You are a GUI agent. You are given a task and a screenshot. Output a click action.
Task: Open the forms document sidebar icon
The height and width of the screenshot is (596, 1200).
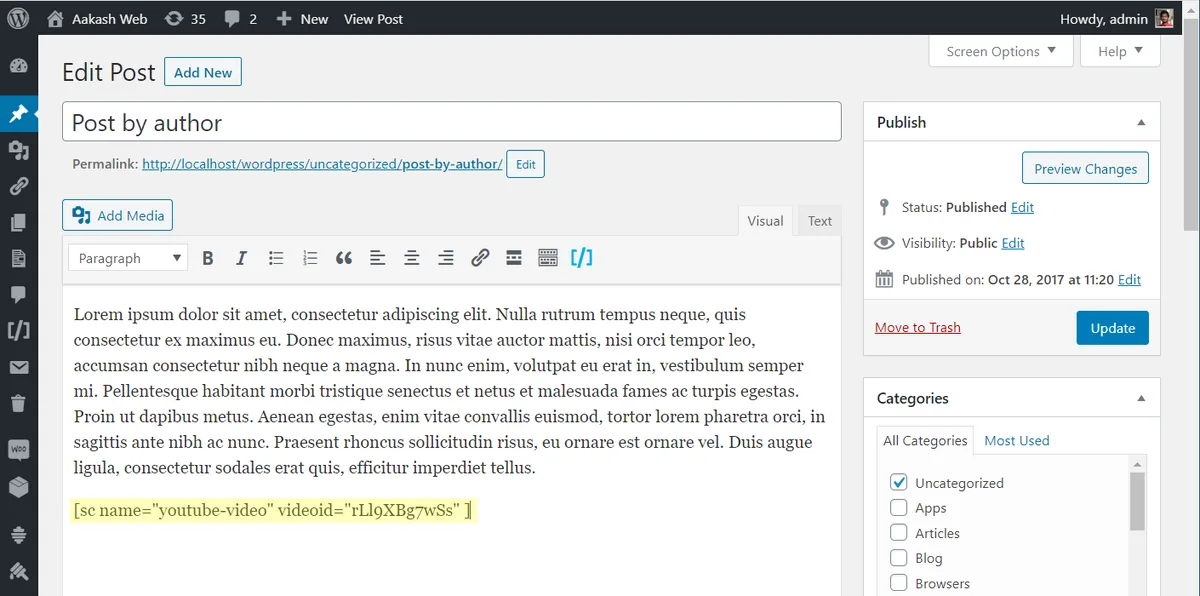[x=18, y=258]
